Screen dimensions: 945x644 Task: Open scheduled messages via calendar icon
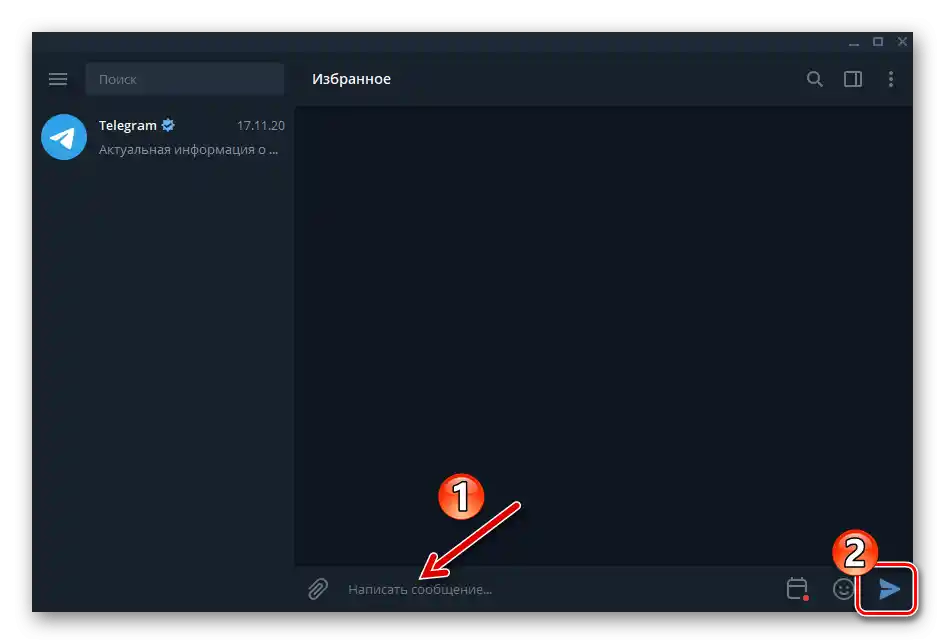(x=797, y=589)
